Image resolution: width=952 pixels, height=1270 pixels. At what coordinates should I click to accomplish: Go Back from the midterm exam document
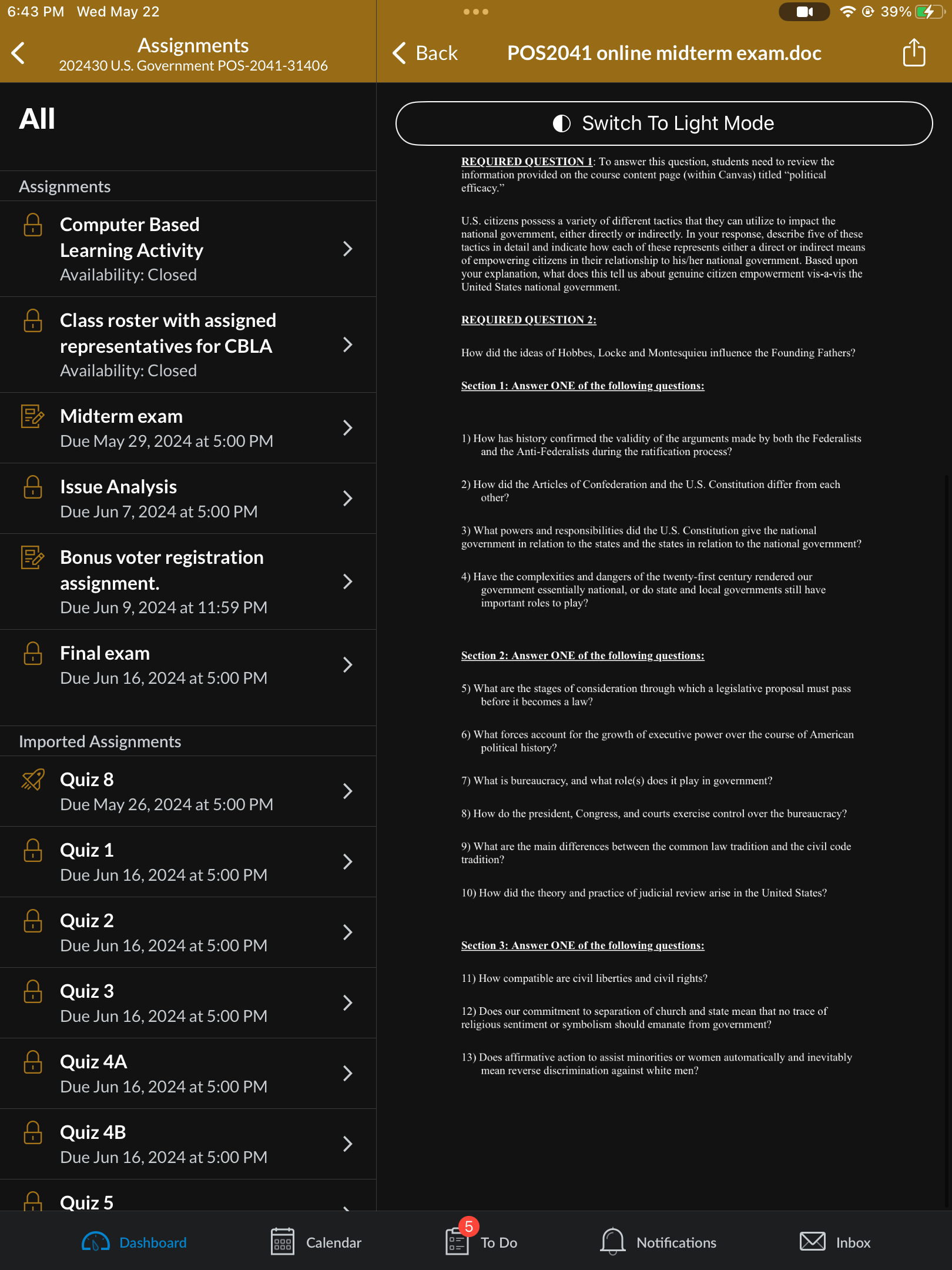(425, 53)
